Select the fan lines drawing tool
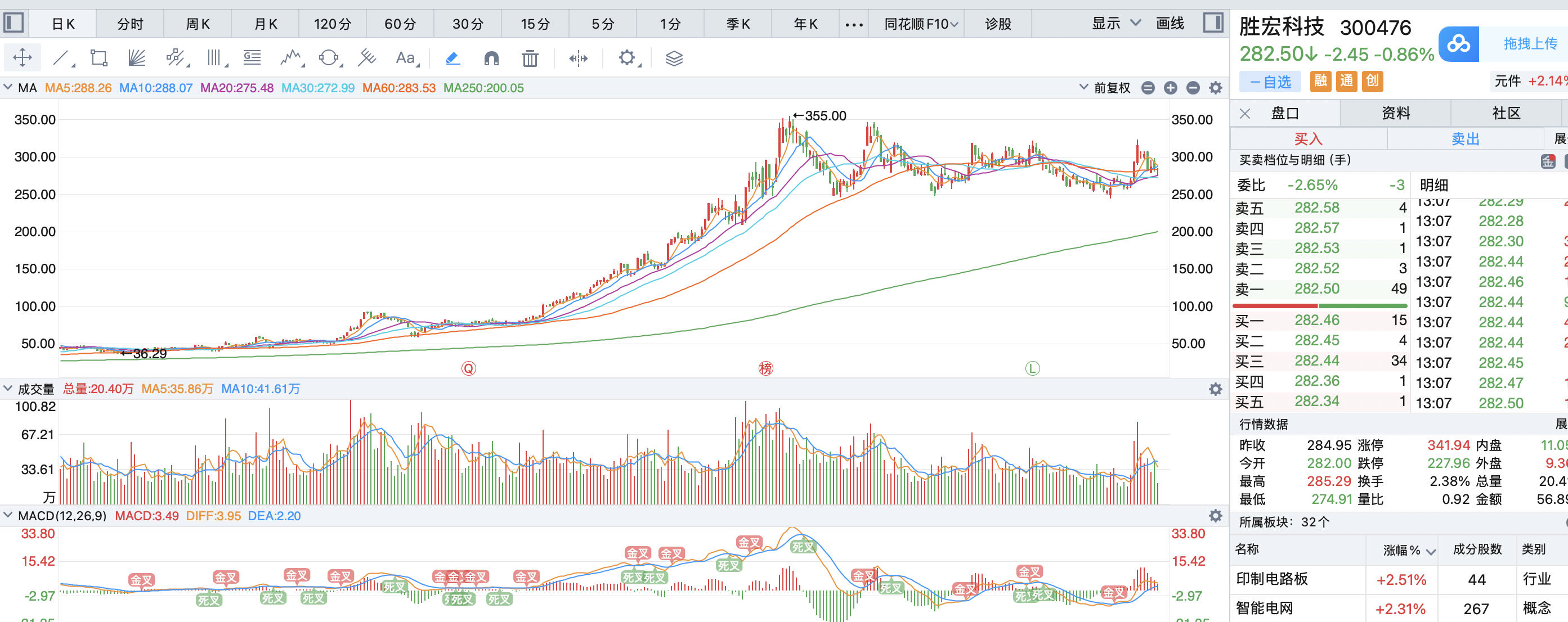The width and height of the screenshot is (1568, 622). pyautogui.click(x=137, y=58)
